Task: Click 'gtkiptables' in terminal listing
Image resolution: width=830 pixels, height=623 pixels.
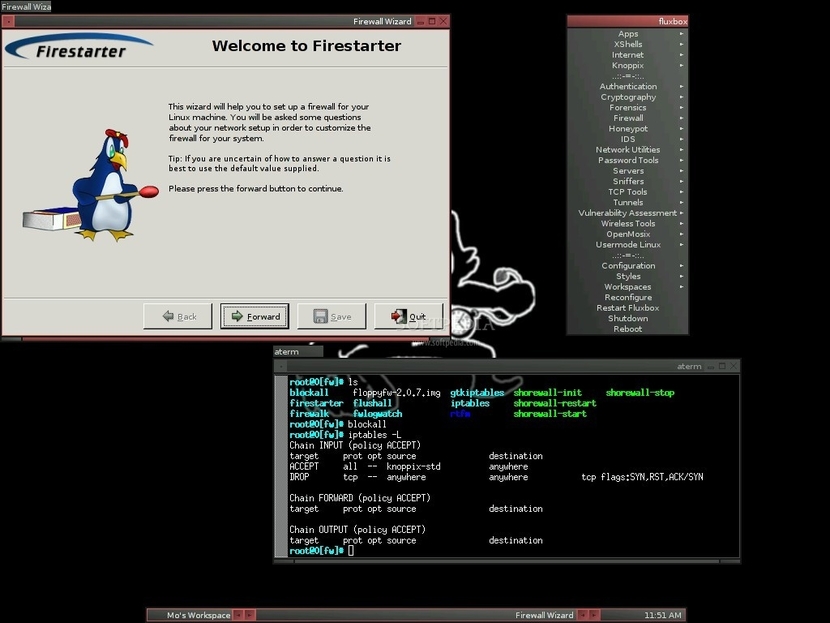Action: point(477,393)
